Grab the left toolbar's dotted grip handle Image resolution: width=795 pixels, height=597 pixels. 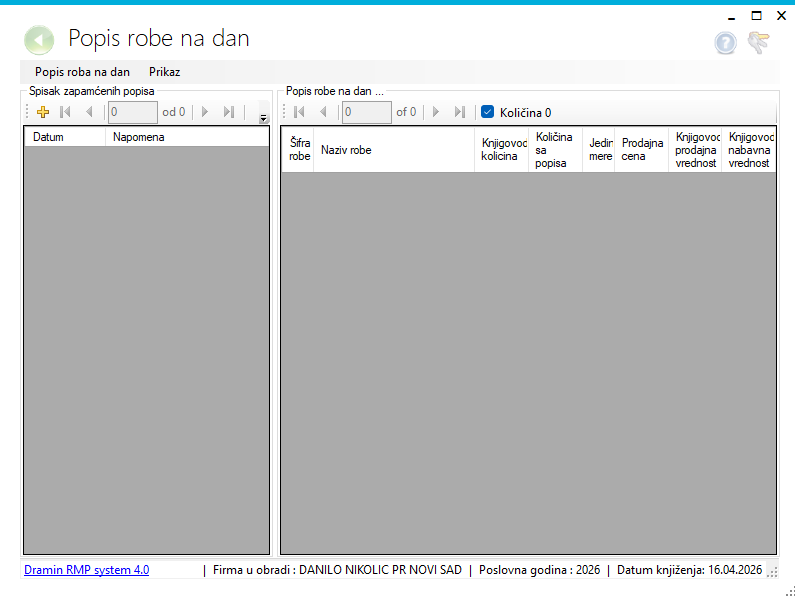[27, 112]
